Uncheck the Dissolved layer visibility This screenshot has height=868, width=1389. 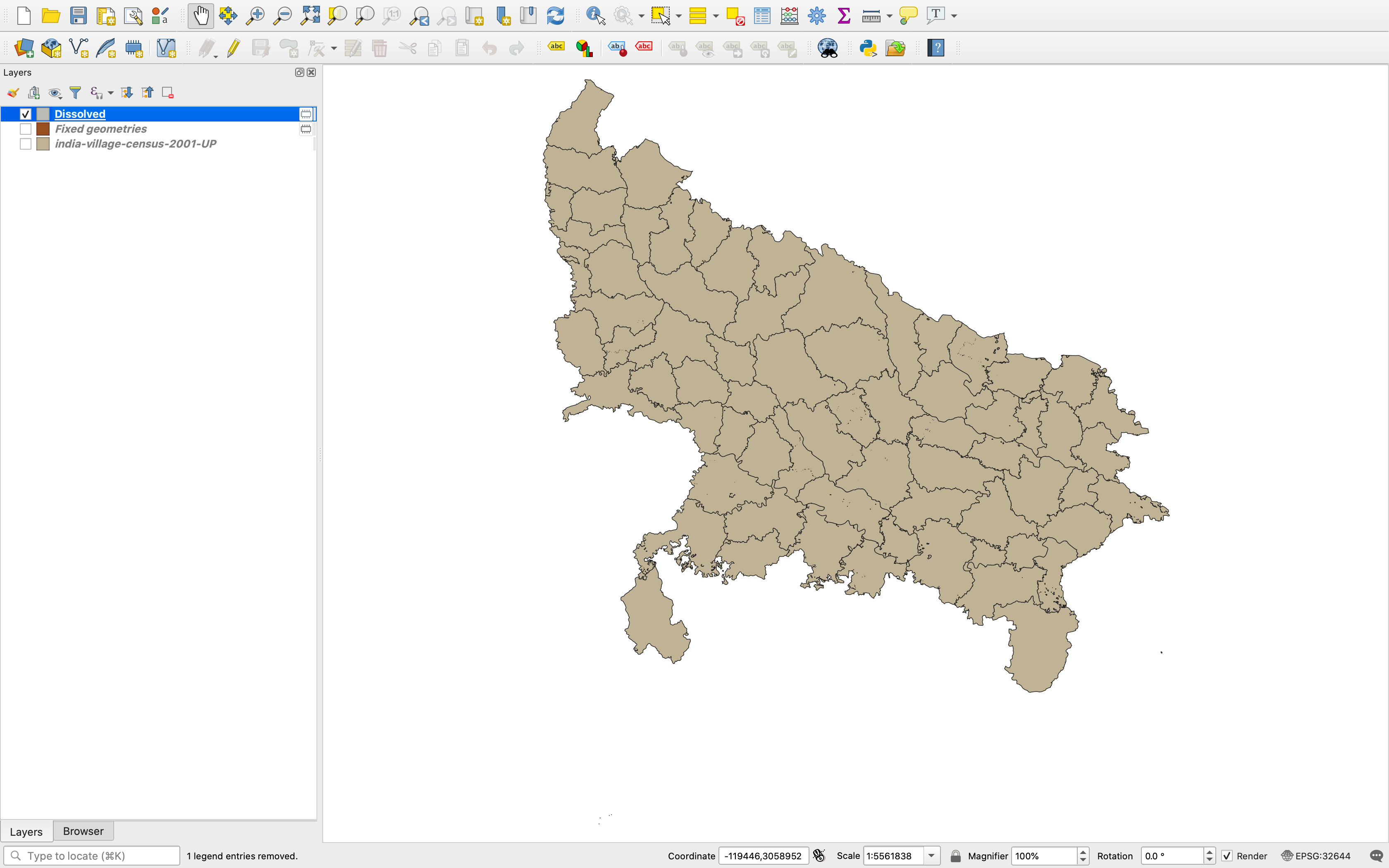25,114
